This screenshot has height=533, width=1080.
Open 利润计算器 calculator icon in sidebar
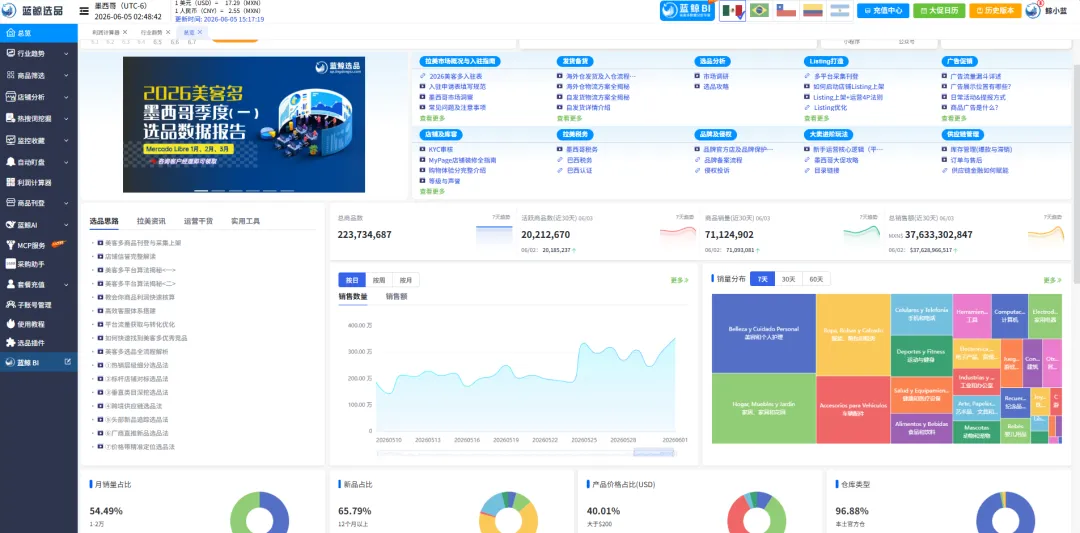[10, 182]
